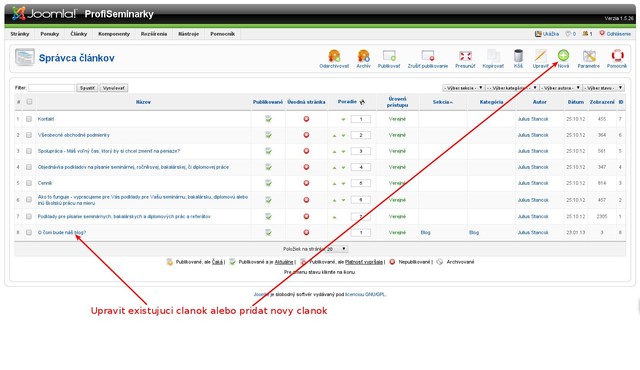Check the checkbox for O čom bude náš blog
The width and height of the screenshot is (640, 370).
pos(29,233)
